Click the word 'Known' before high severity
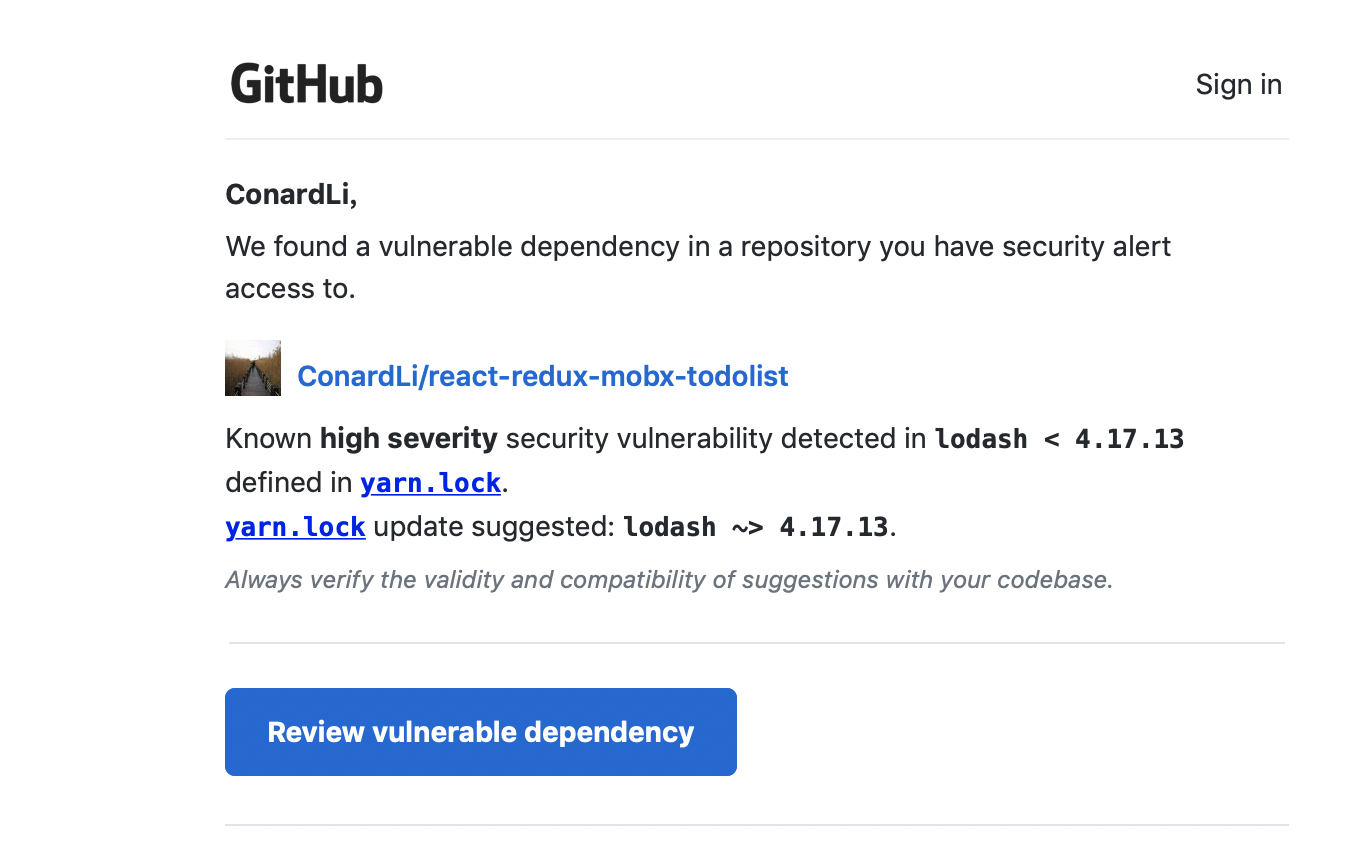This screenshot has width=1356, height=856. [x=268, y=438]
